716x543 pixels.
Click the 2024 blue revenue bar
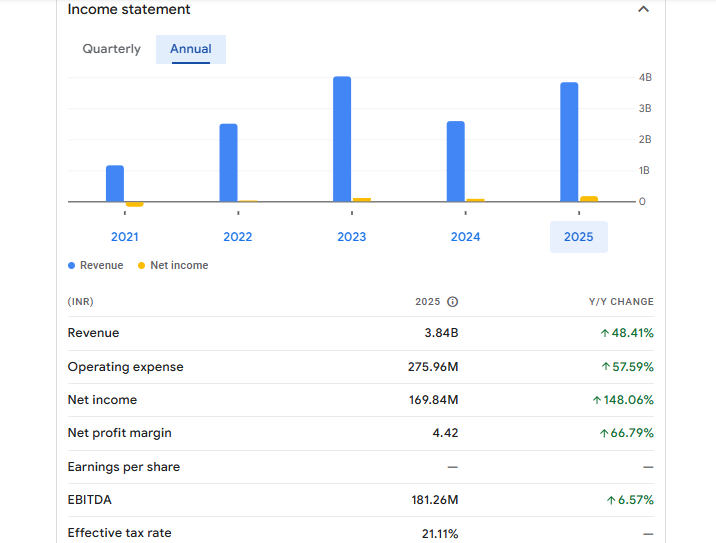coord(456,161)
